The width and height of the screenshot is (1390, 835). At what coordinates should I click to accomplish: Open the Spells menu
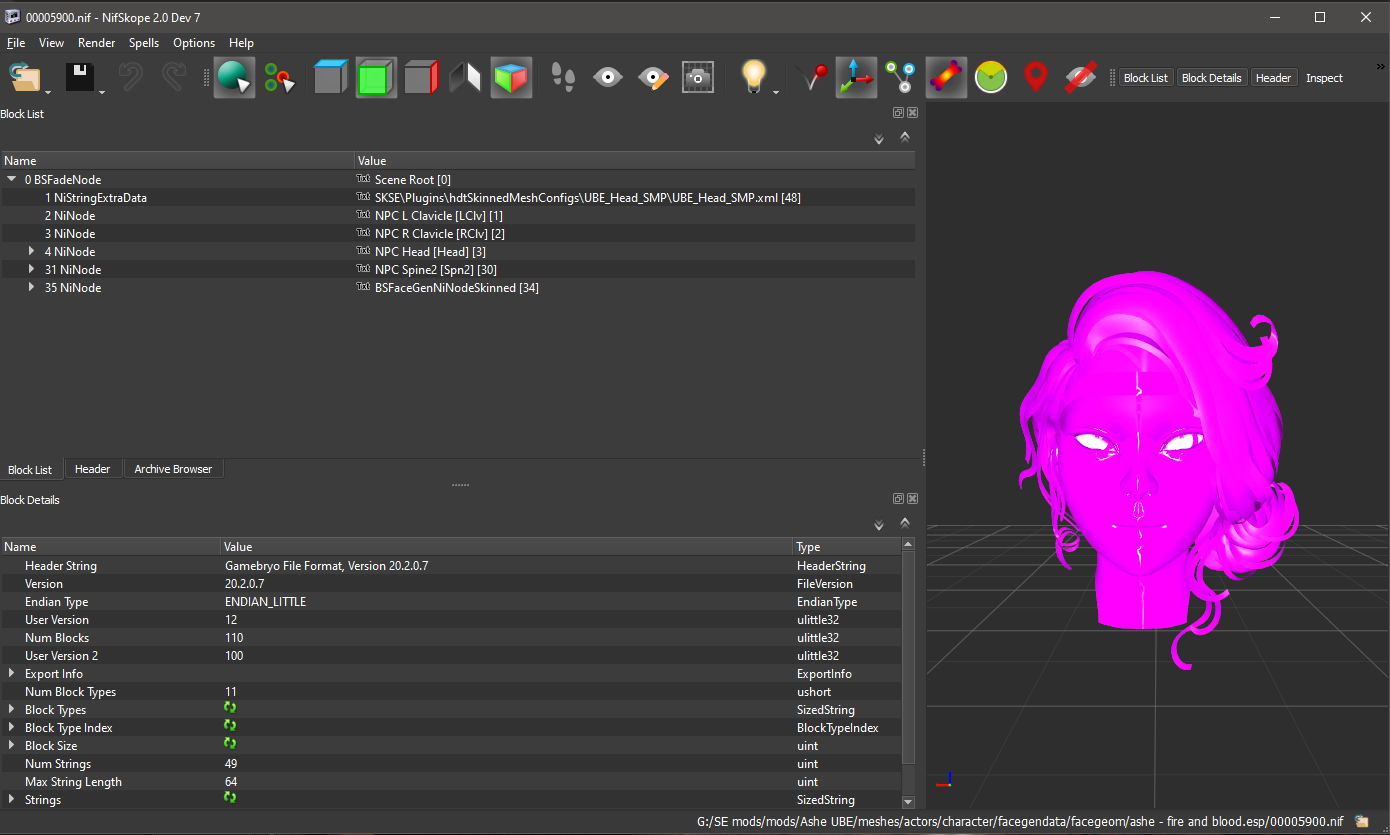(144, 43)
